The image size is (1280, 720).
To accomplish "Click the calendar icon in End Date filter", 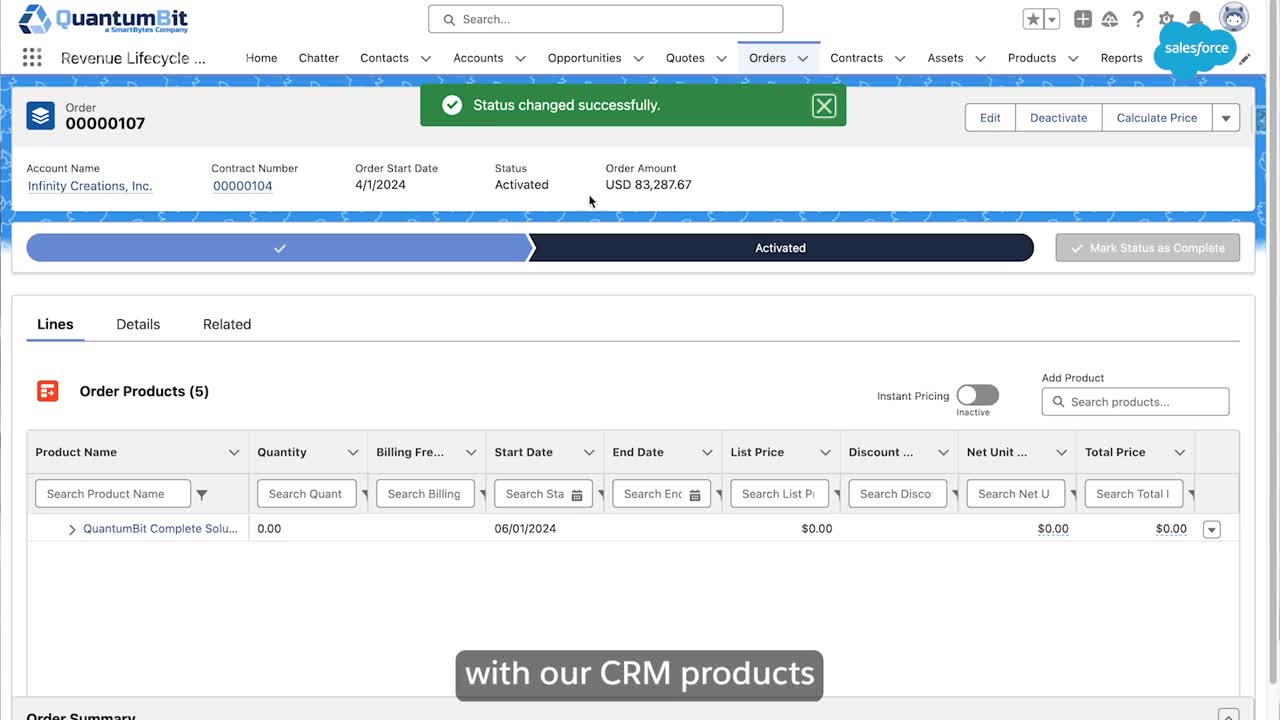I will pyautogui.click(x=695, y=495).
